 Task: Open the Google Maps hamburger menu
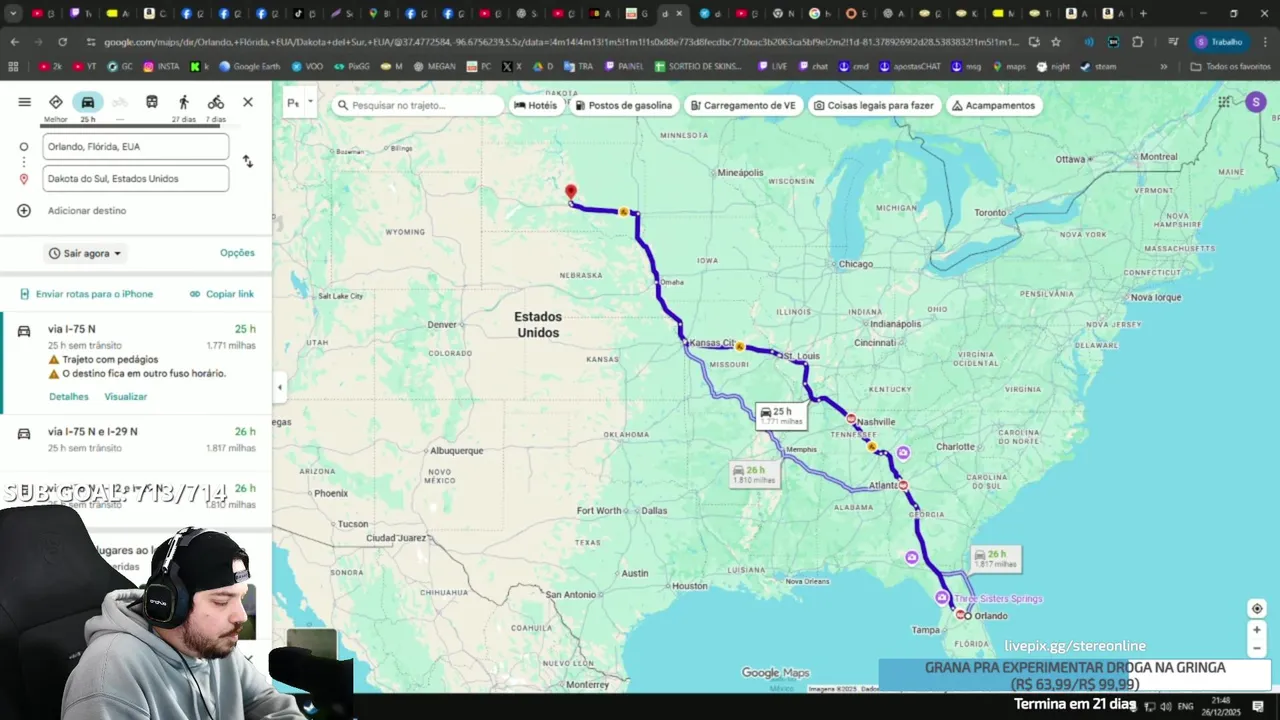pos(24,102)
